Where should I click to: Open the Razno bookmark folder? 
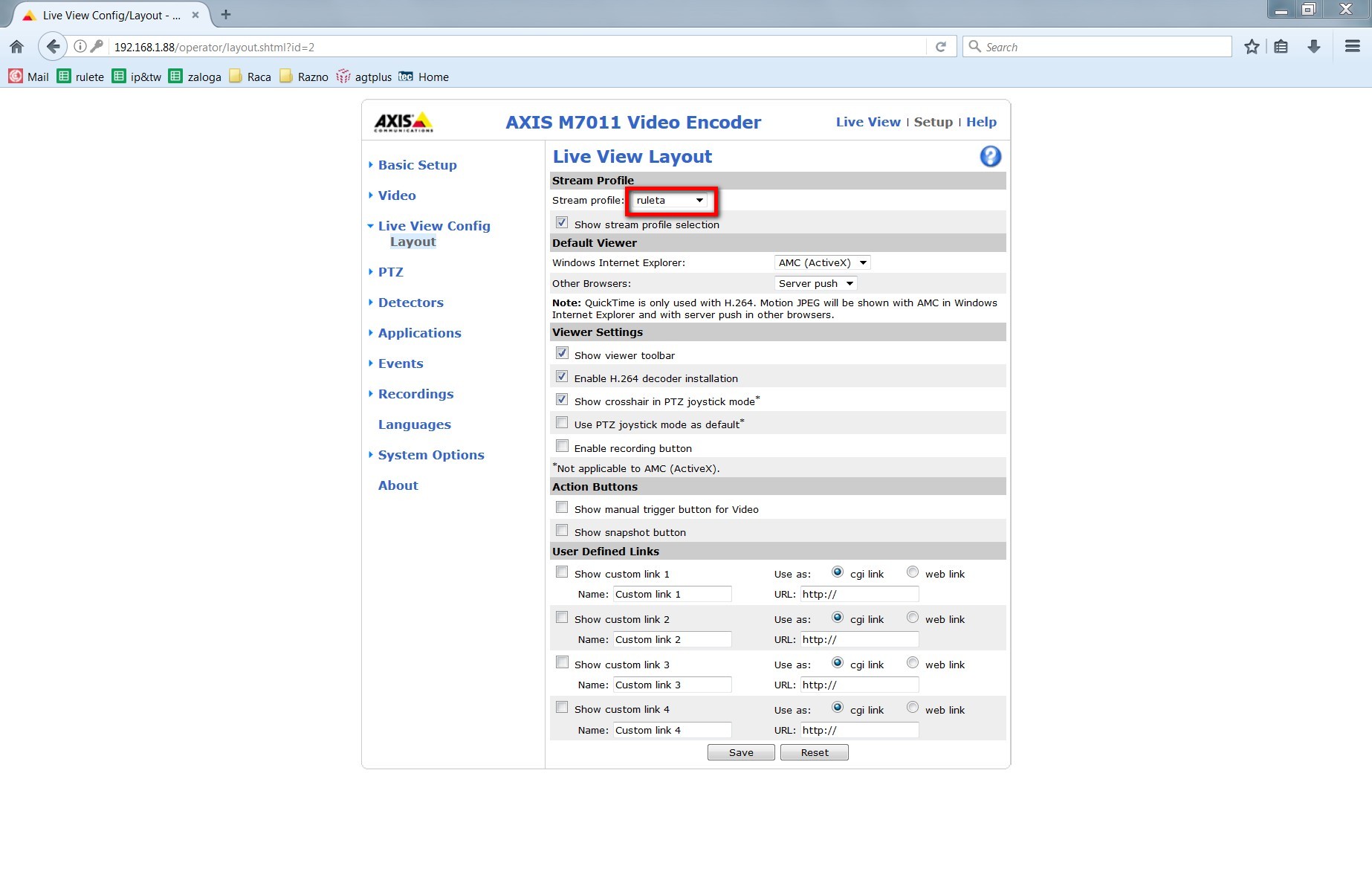point(303,77)
